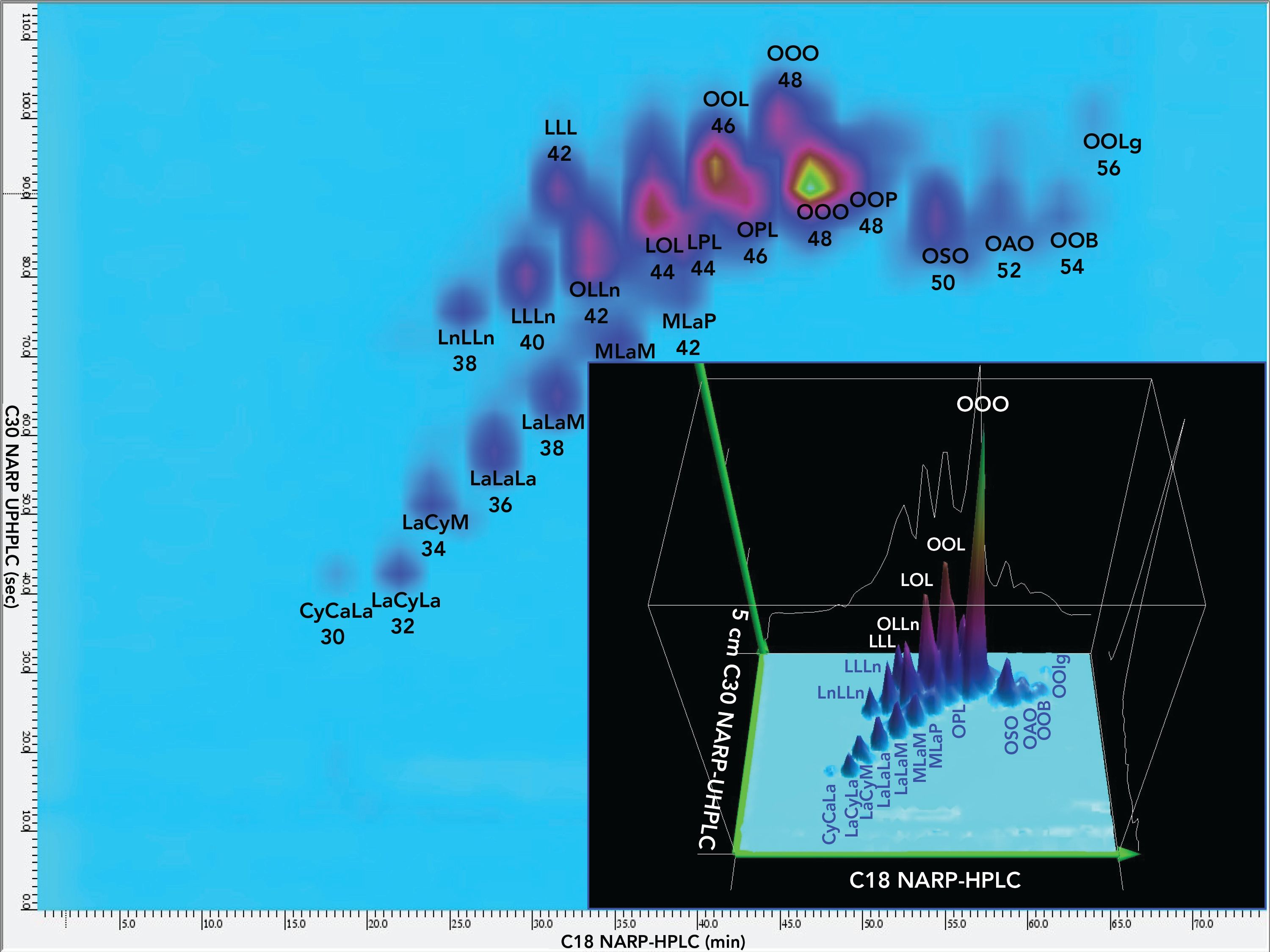This screenshot has height=952, width=1270.
Task: Click the MLaP 42 label in main plot
Action: click(689, 334)
